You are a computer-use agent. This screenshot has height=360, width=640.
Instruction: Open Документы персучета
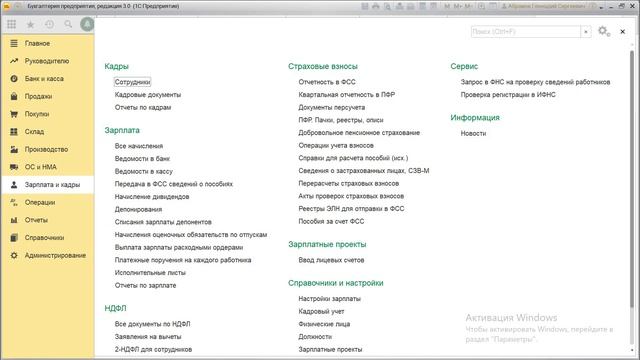(331, 107)
